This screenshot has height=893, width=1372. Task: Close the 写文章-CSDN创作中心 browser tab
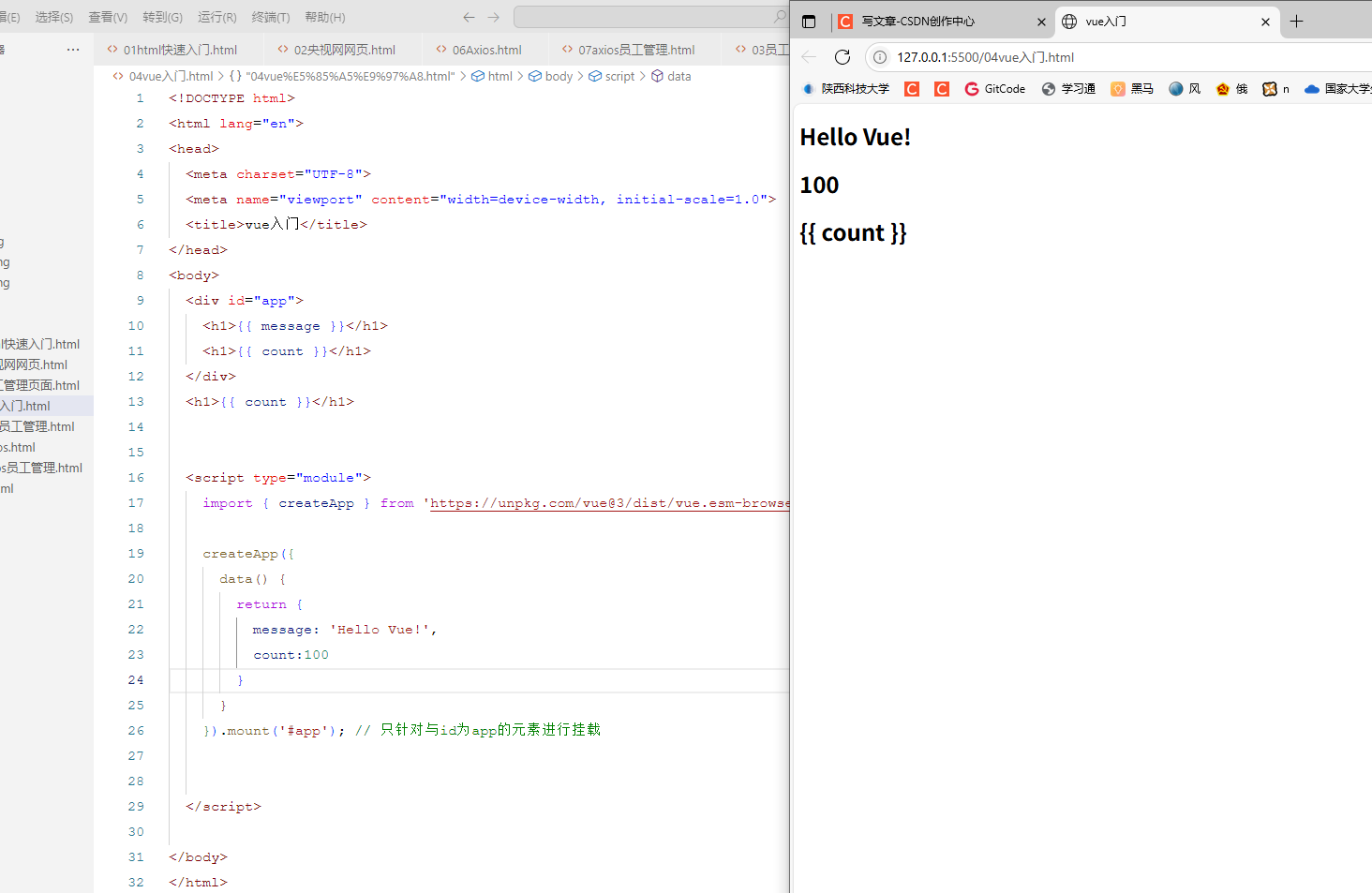tap(1041, 22)
